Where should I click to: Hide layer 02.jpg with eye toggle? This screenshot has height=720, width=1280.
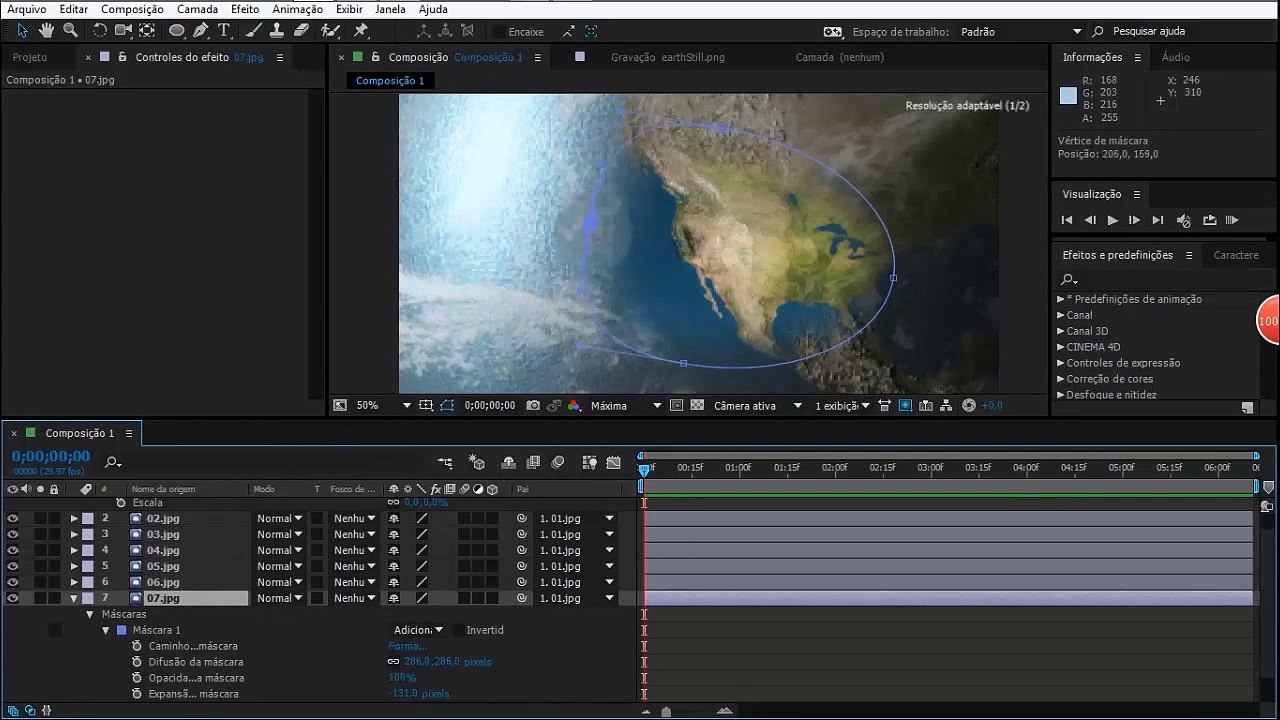pyautogui.click(x=12, y=519)
